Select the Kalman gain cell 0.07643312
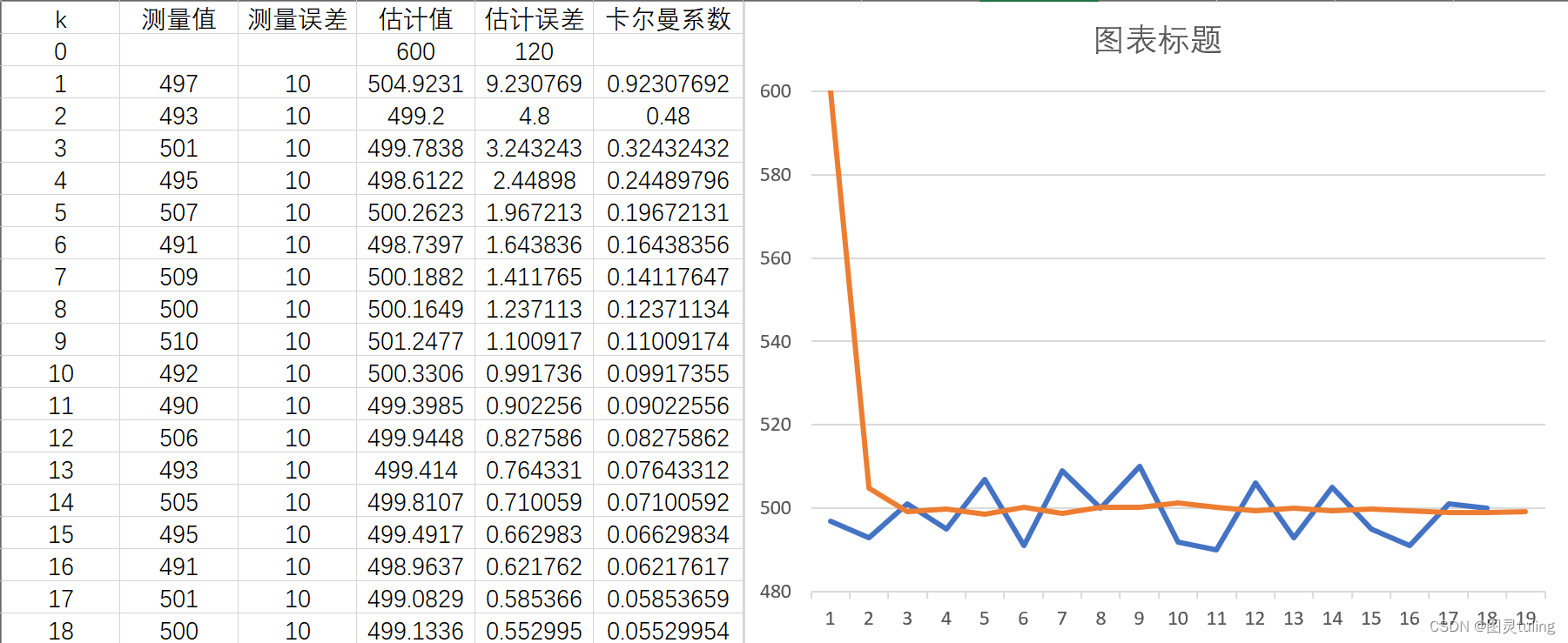This screenshot has width=1568, height=643. [x=668, y=470]
